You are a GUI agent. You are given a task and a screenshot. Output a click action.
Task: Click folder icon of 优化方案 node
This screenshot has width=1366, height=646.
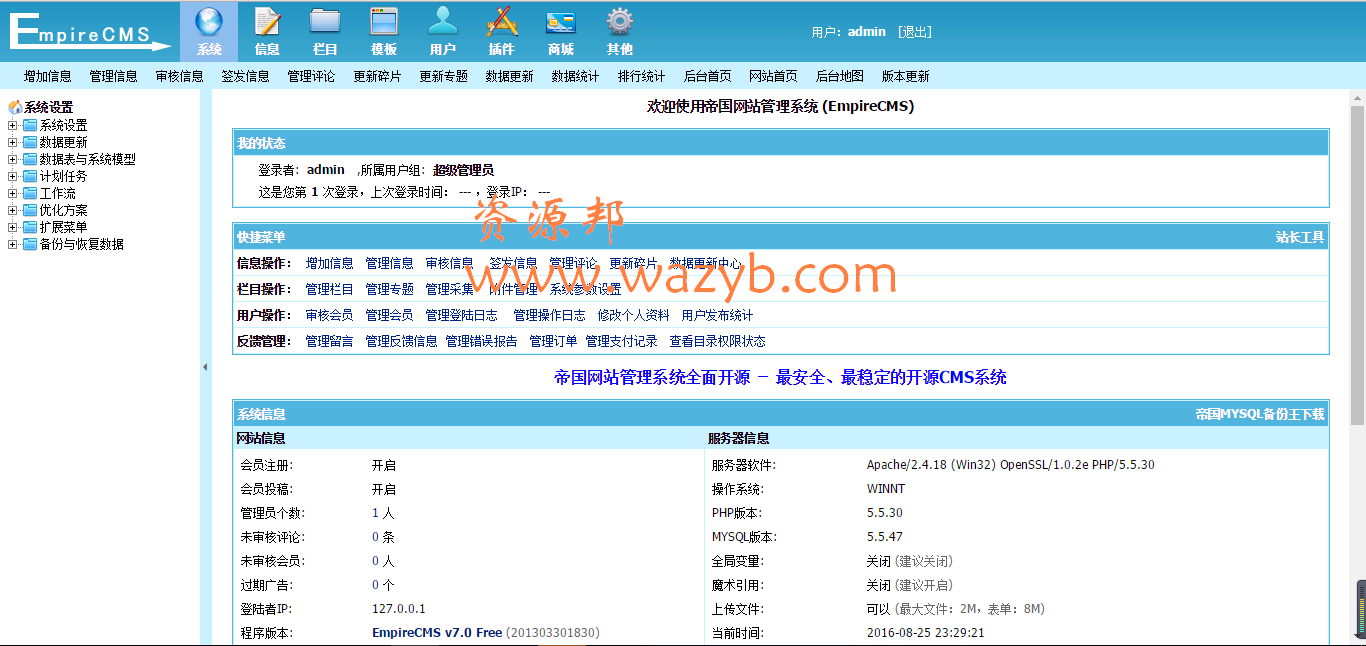coord(30,210)
